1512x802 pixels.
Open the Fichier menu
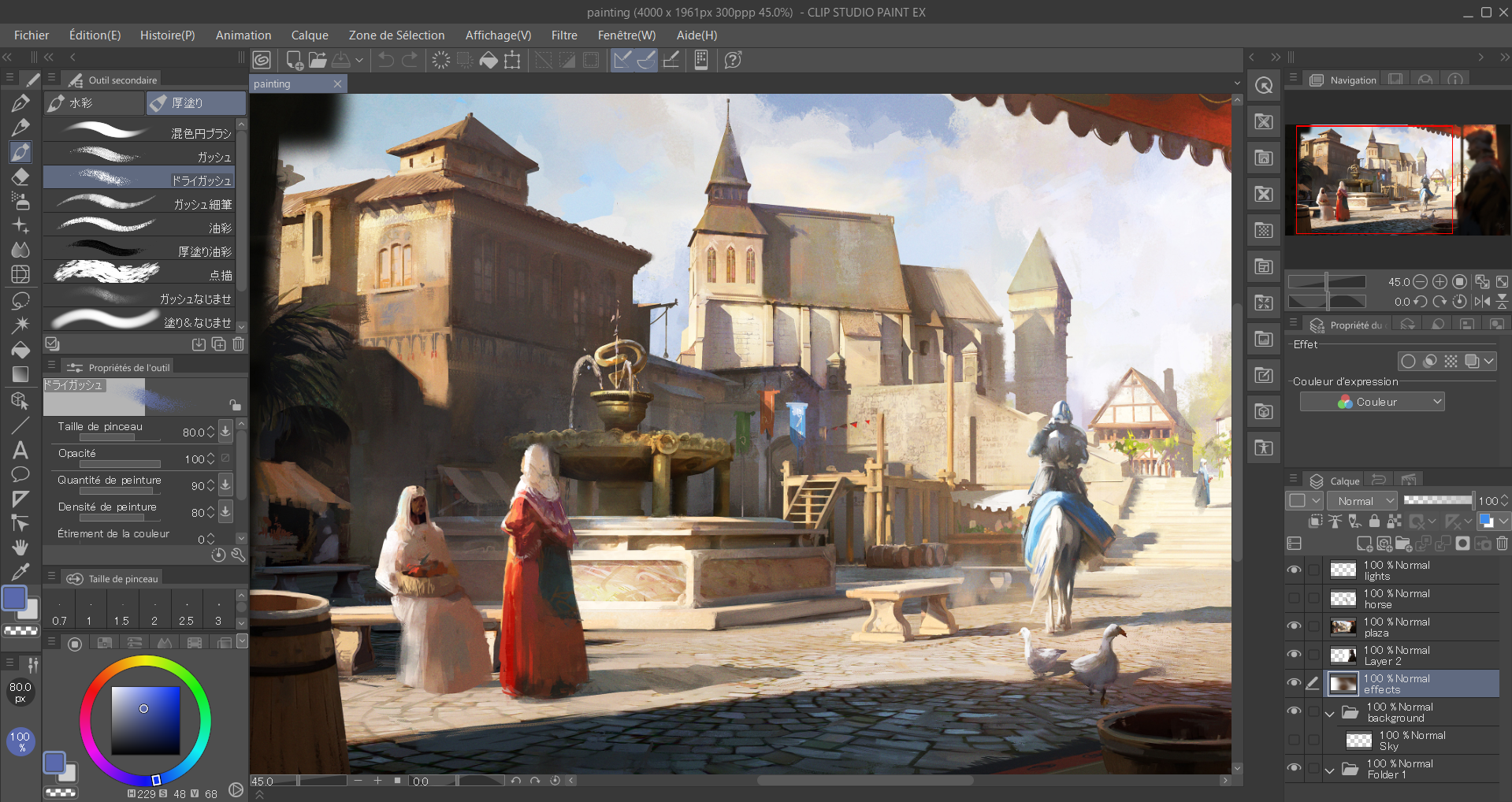pyautogui.click(x=32, y=35)
